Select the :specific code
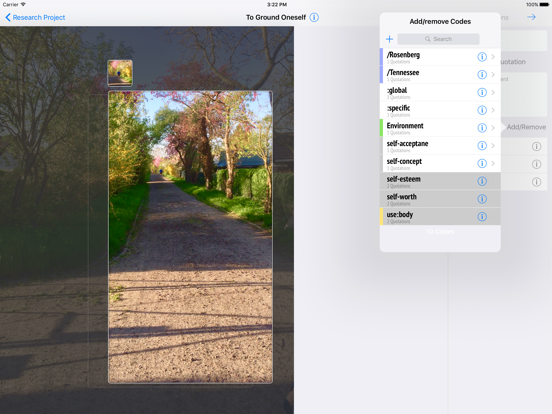Image resolution: width=552 pixels, height=414 pixels. [x=440, y=110]
